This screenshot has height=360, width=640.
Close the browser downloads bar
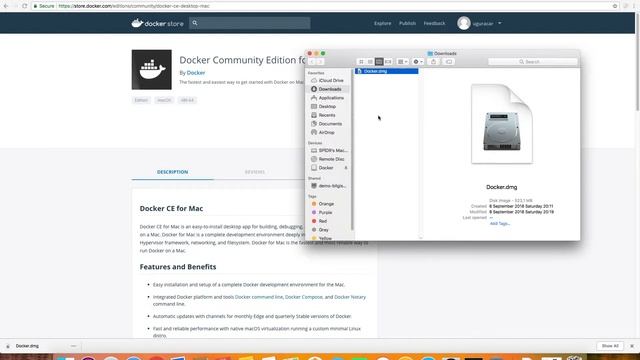[x=632, y=346]
